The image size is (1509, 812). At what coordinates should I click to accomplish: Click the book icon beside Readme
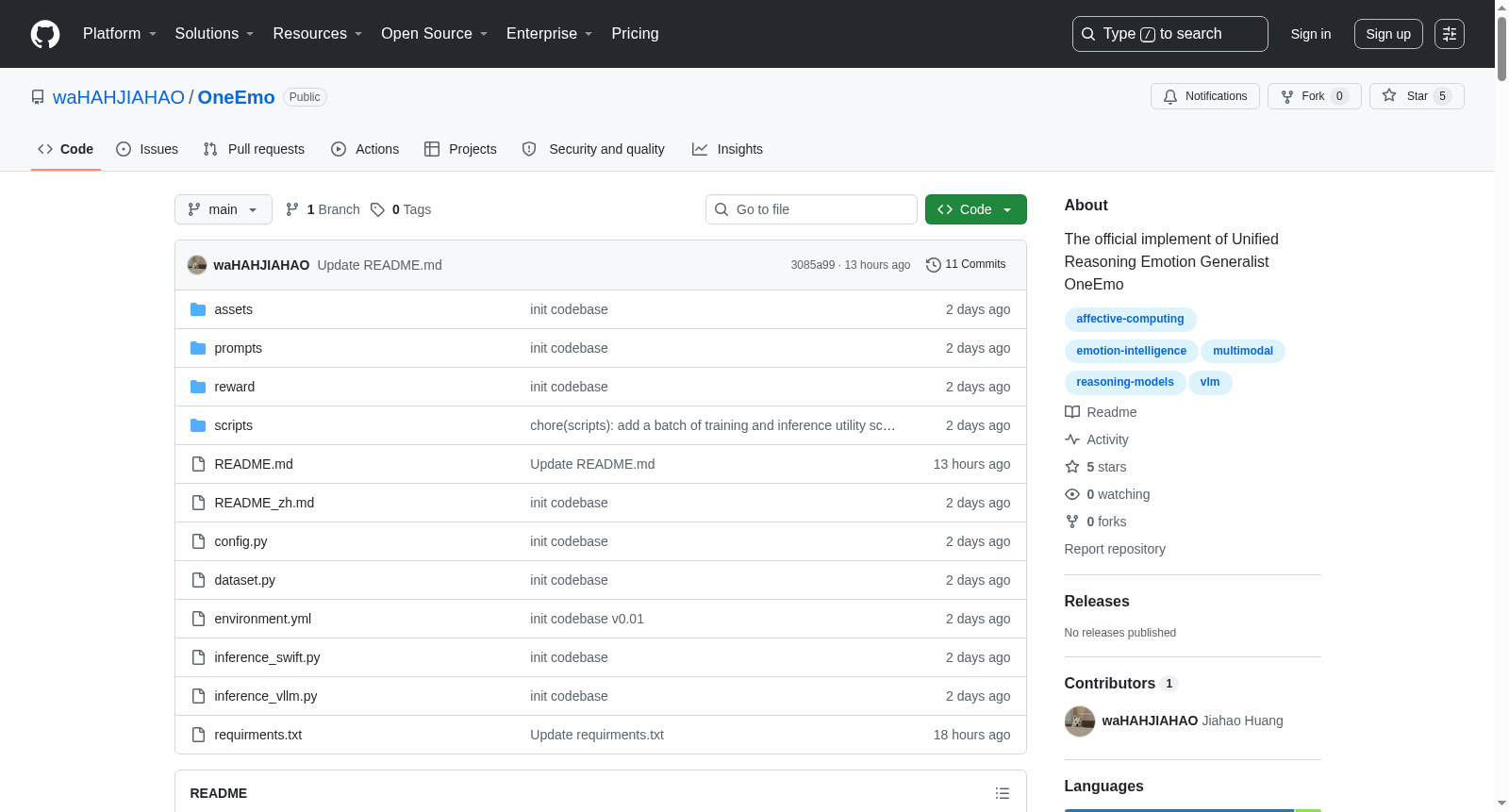pyautogui.click(x=1072, y=412)
